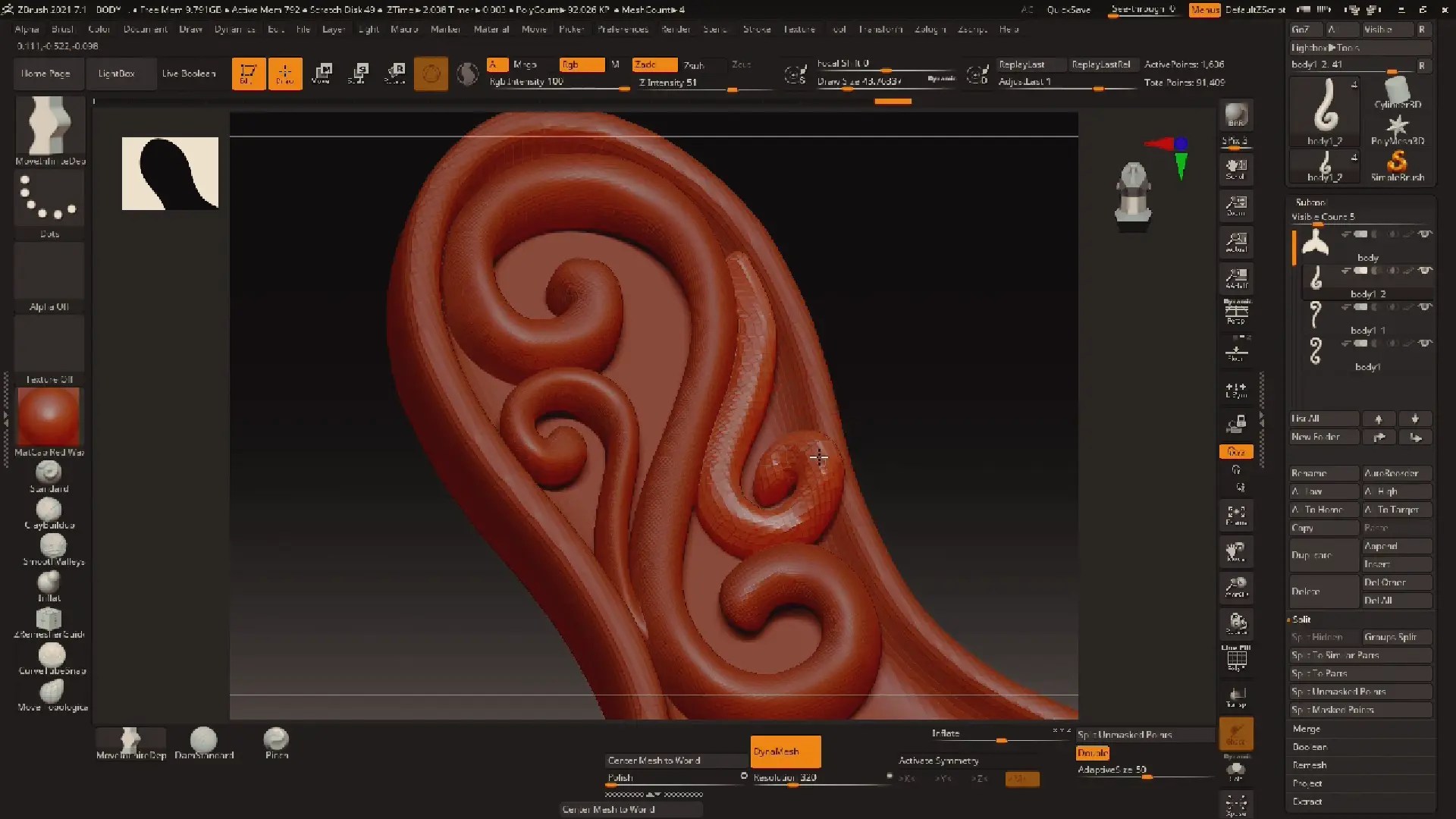
Task: Expand the Merge section
Action: tap(1306, 729)
